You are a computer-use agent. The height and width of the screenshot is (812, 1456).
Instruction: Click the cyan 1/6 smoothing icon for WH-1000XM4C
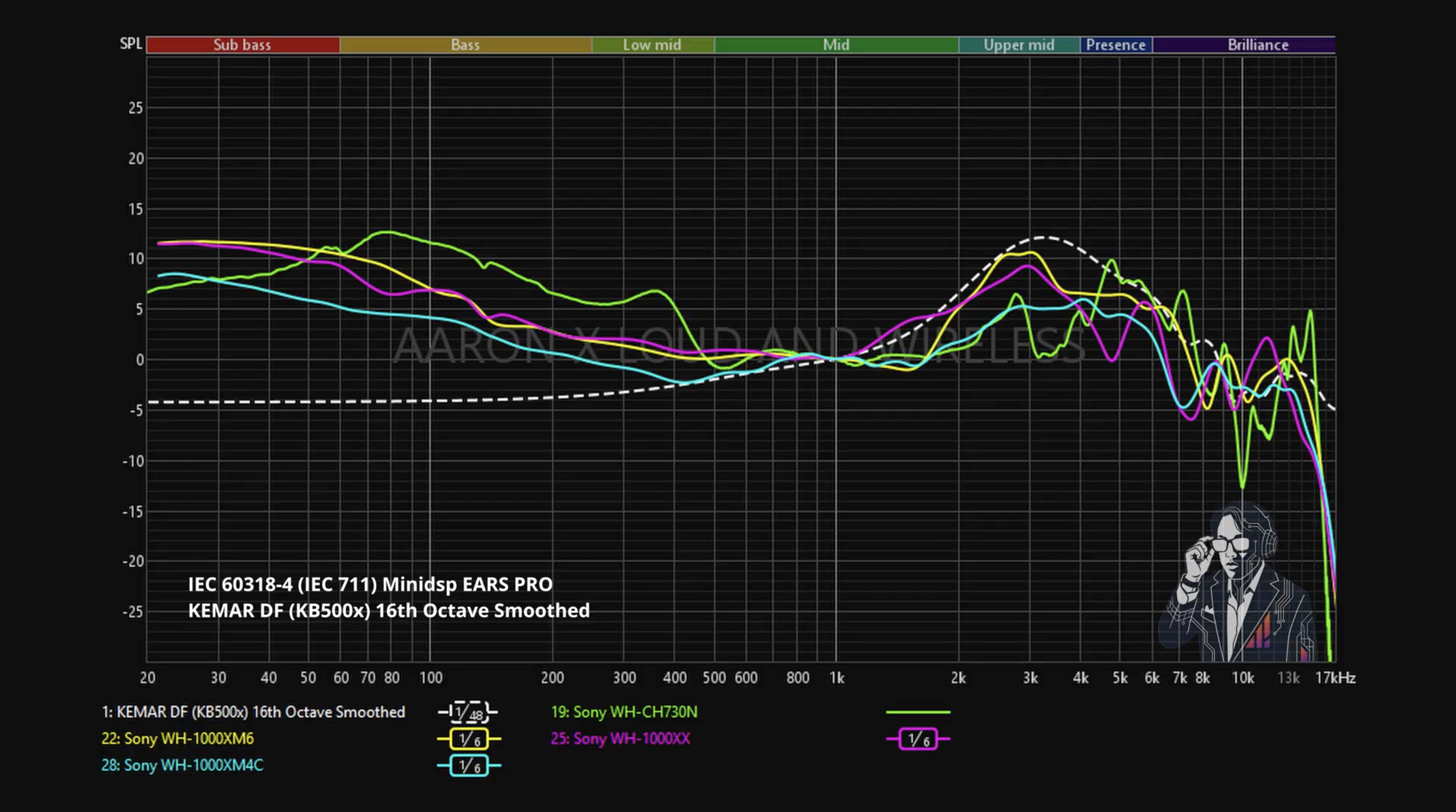(469, 765)
